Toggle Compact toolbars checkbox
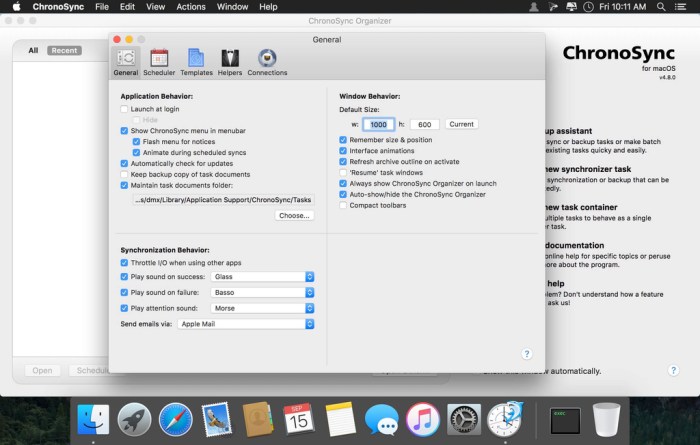 (x=344, y=205)
